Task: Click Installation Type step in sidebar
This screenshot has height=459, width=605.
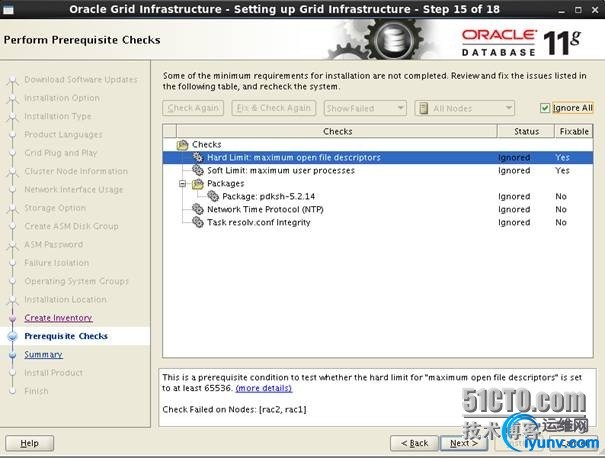Action: point(58,116)
